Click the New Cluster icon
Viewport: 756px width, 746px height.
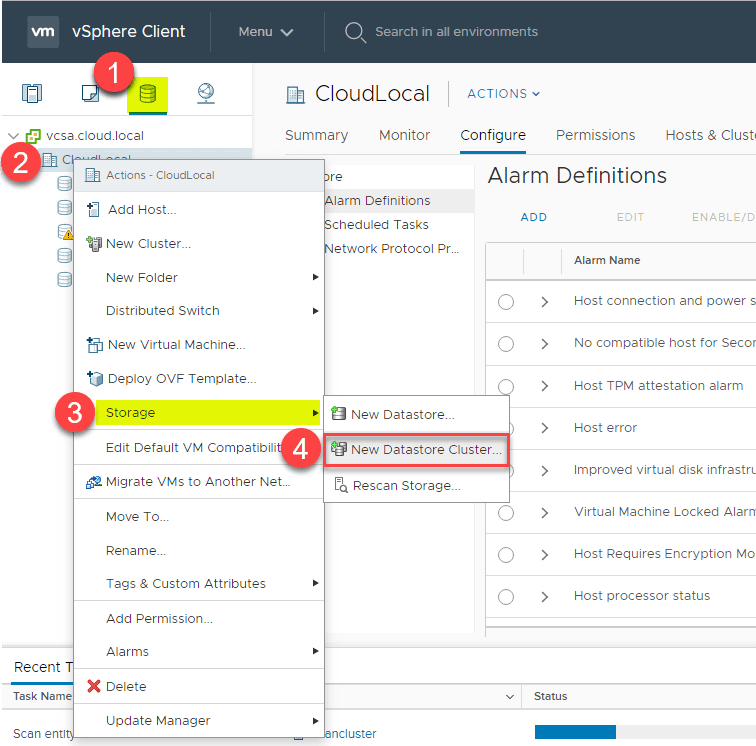tap(94, 244)
